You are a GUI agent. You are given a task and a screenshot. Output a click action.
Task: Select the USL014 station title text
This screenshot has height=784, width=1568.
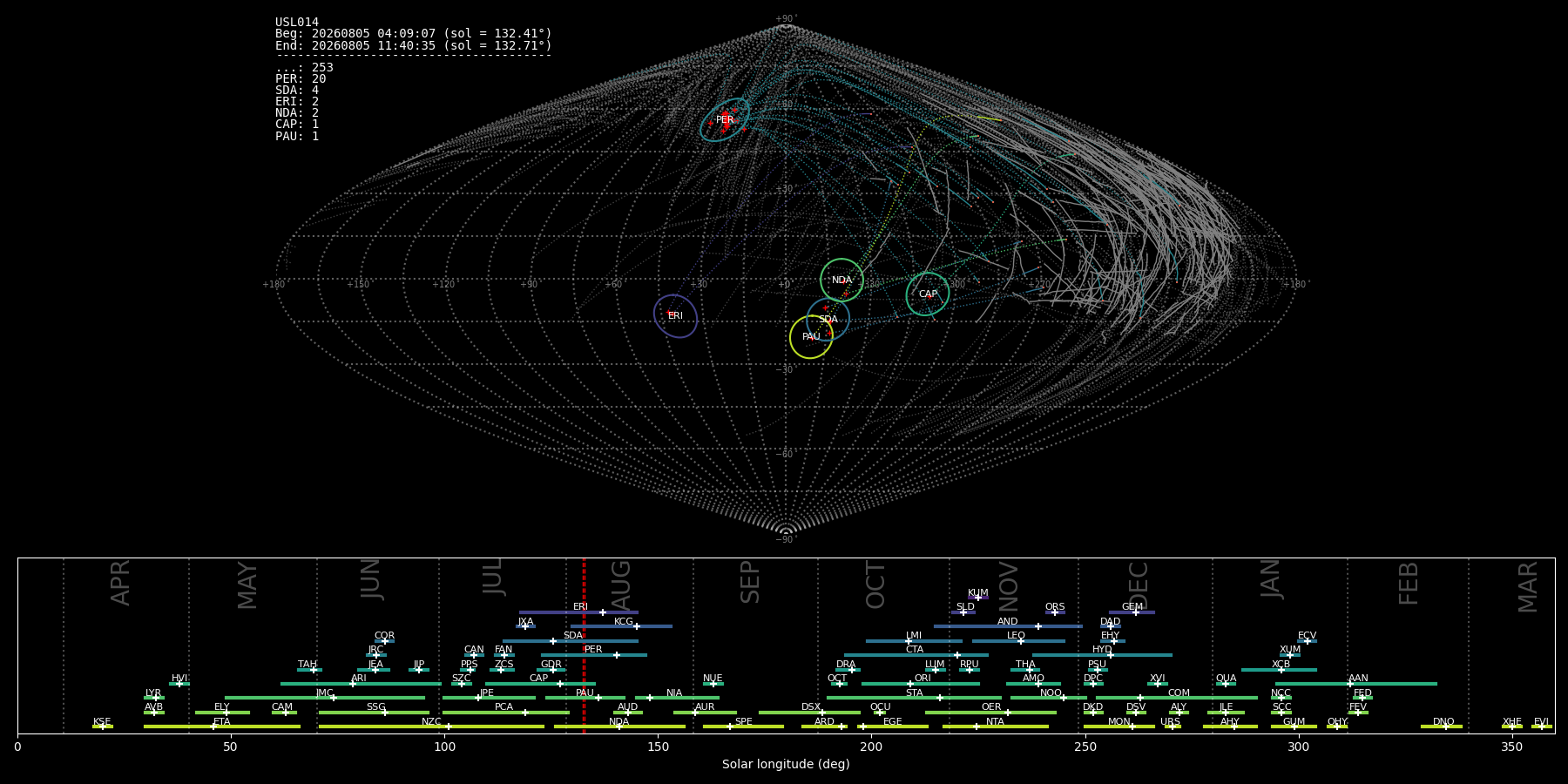tap(297, 23)
